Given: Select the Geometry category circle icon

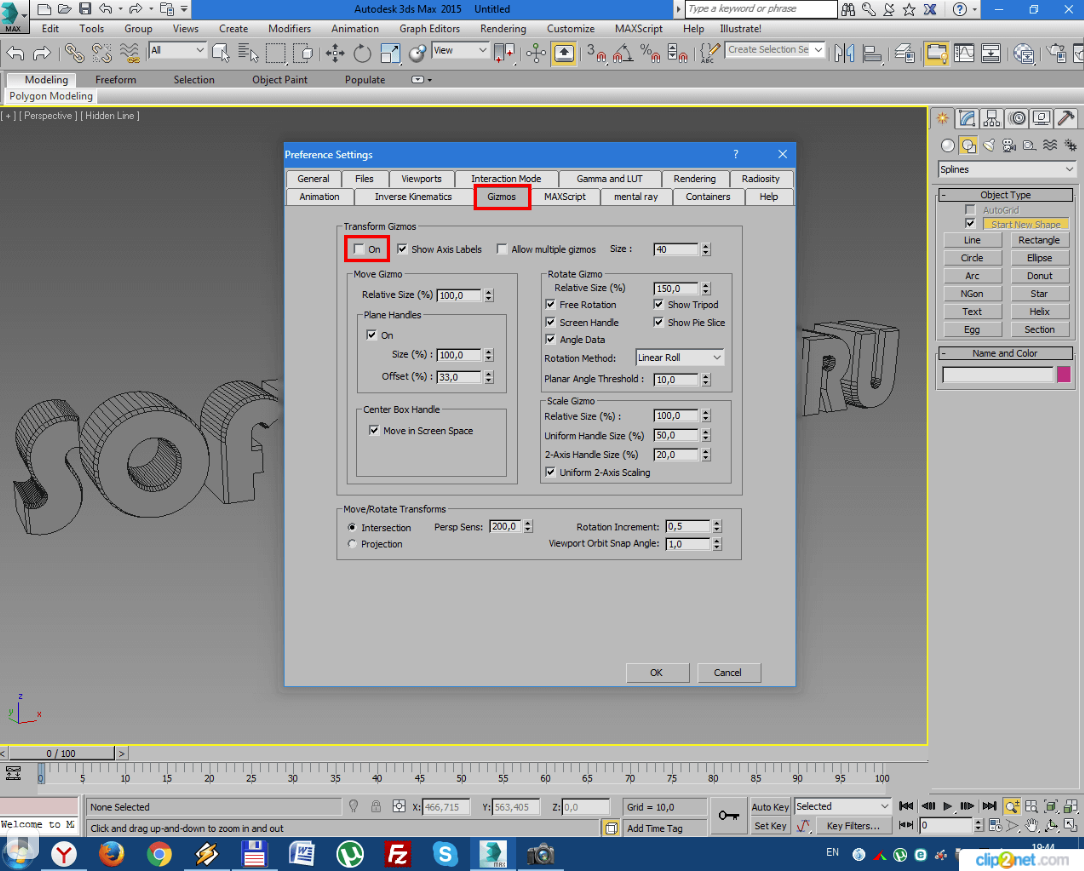Looking at the screenshot, I should click(948, 145).
